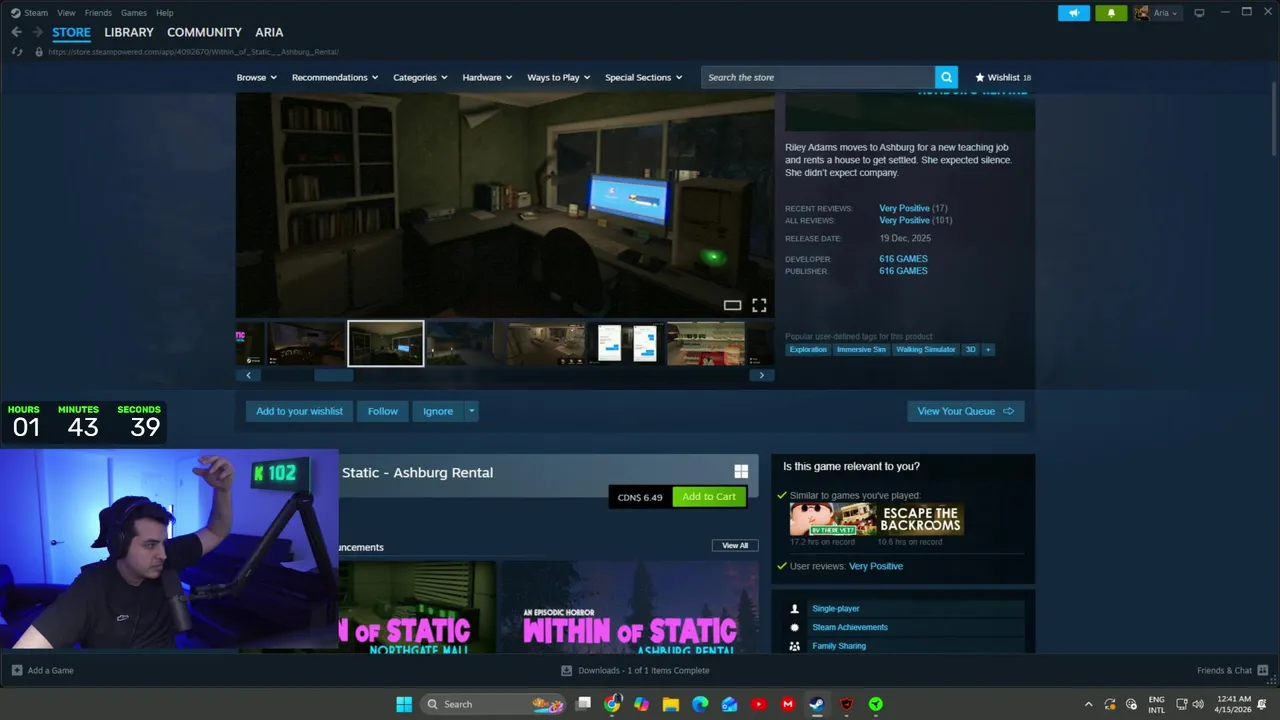Open the Ways to Play dropdown

559,77
